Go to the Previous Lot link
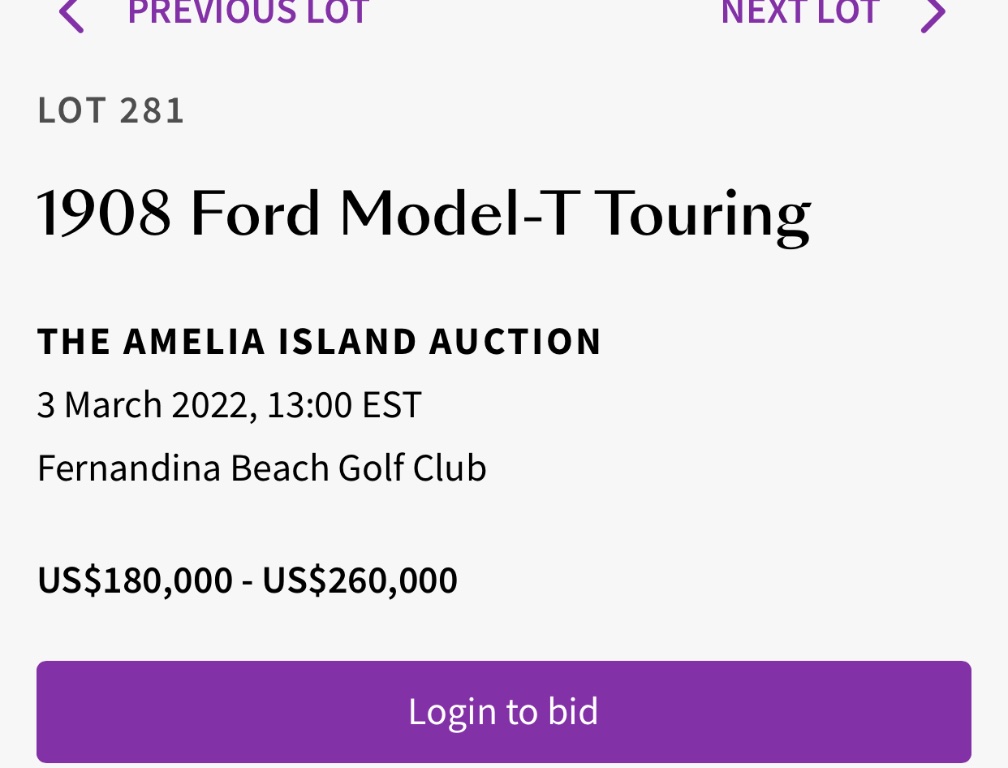 (x=248, y=13)
